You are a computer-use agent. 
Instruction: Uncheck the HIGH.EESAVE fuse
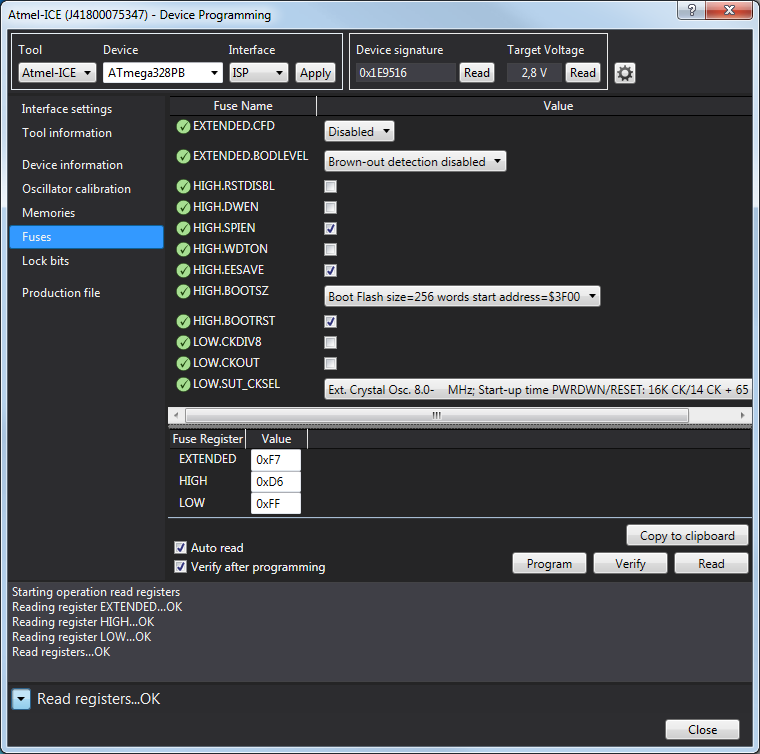tap(331, 270)
